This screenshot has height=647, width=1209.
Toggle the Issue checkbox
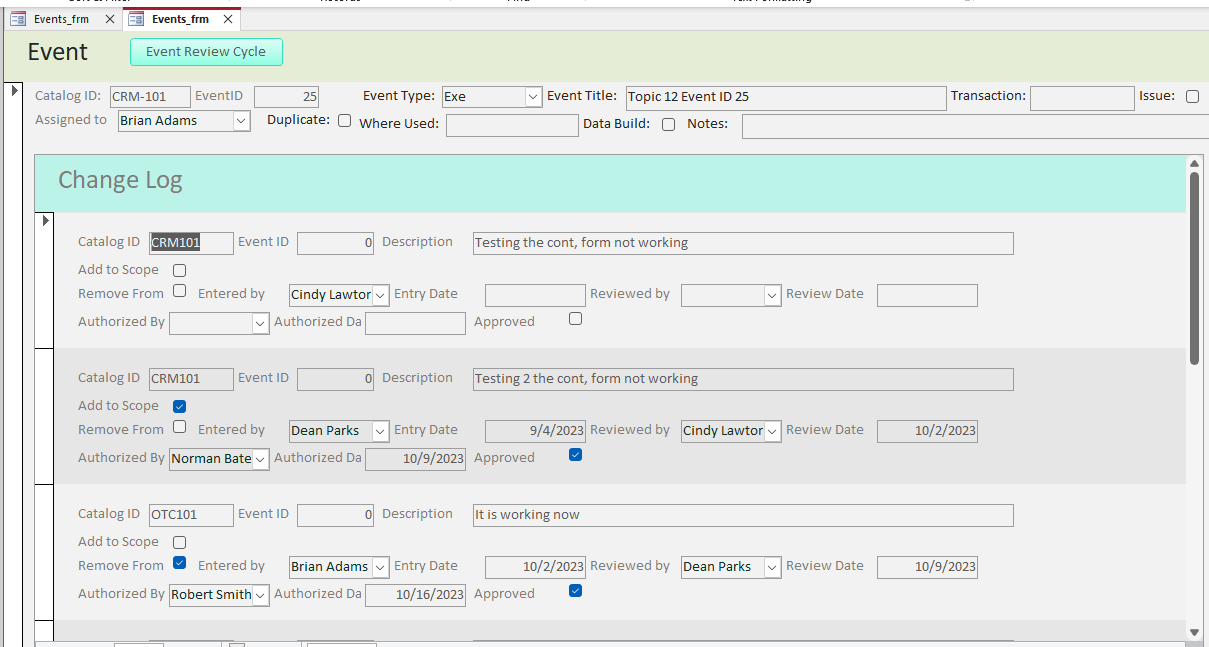pyautogui.click(x=1192, y=97)
